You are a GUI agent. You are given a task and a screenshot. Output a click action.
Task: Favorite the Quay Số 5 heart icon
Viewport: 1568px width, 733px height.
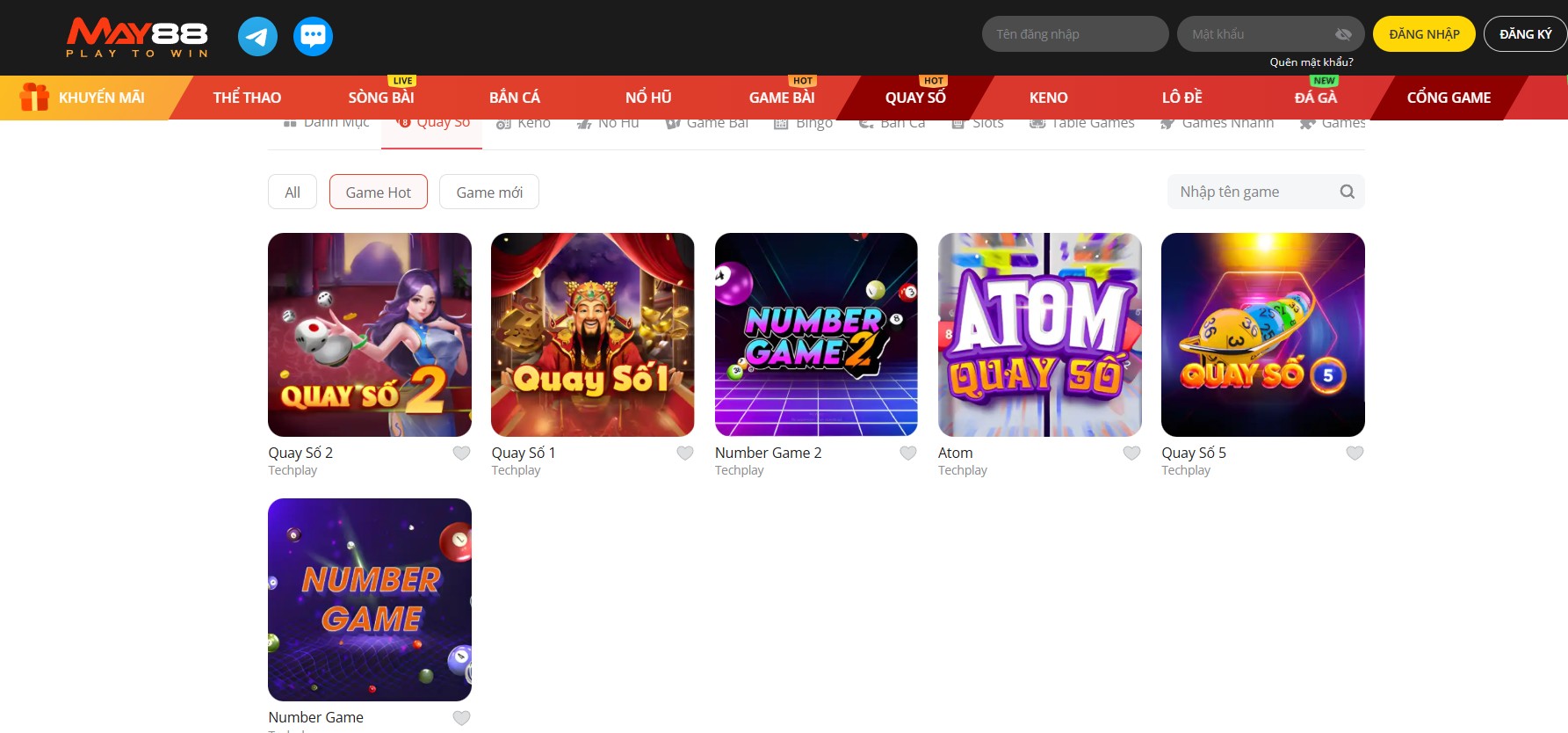[x=1355, y=454]
